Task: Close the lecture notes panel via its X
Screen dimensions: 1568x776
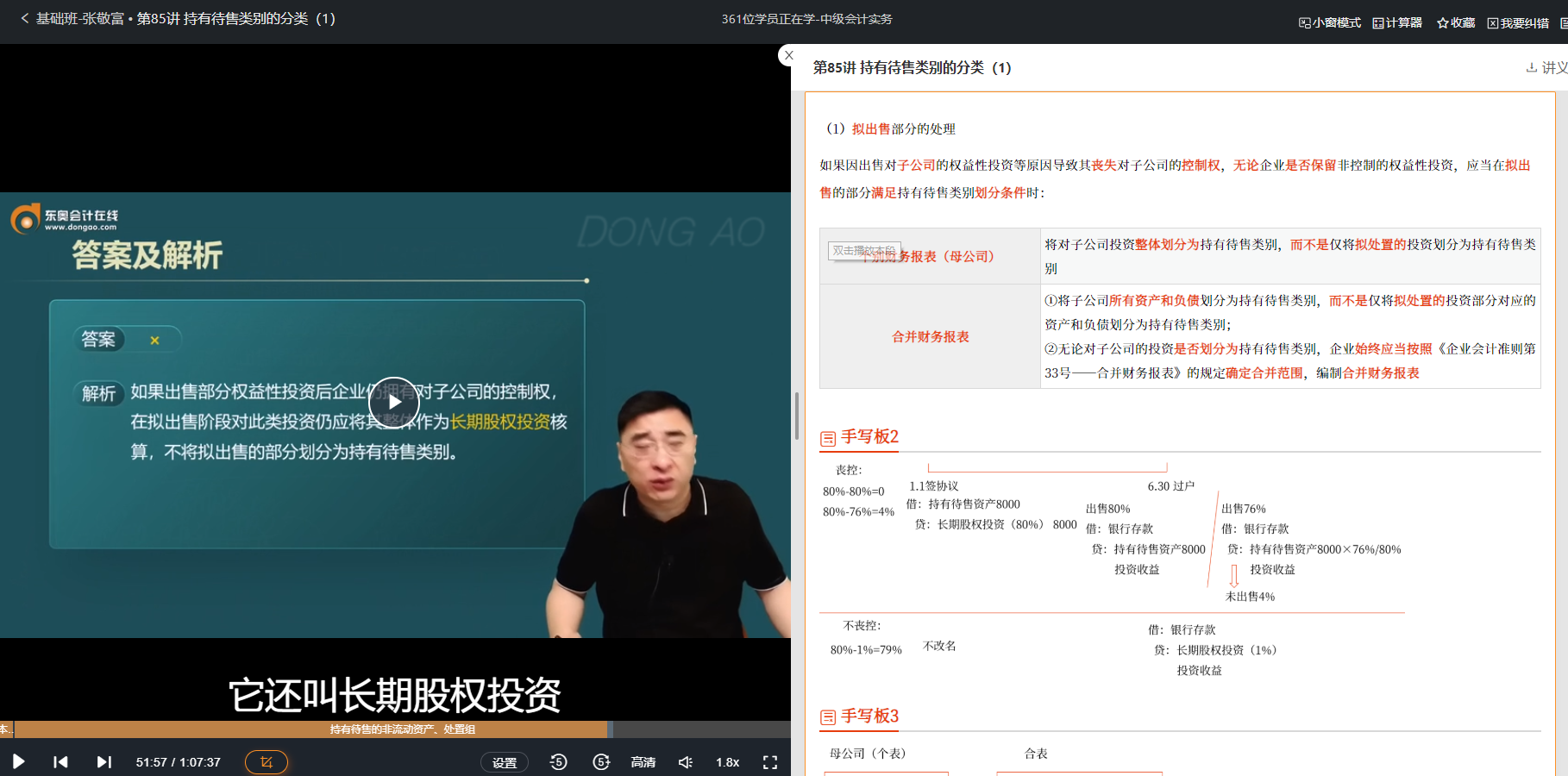Action: click(788, 55)
